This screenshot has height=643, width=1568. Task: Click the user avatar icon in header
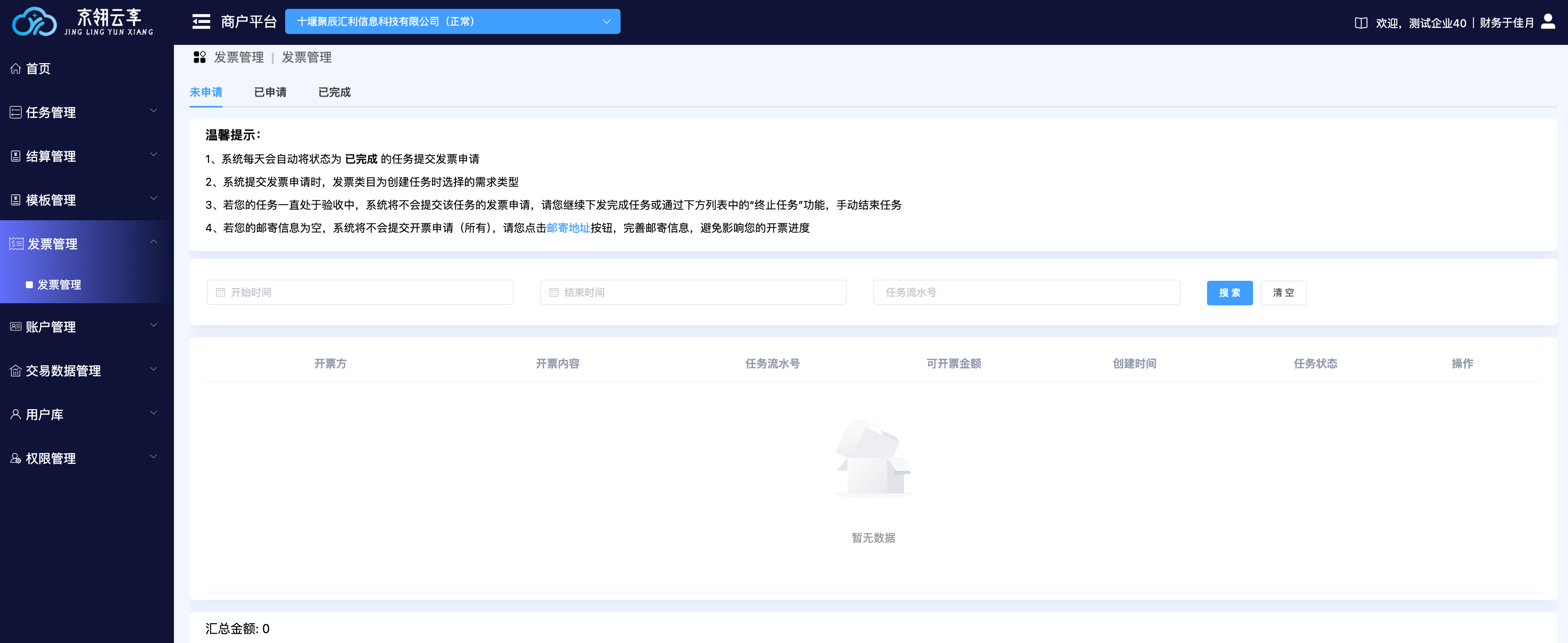pyautogui.click(x=1547, y=22)
